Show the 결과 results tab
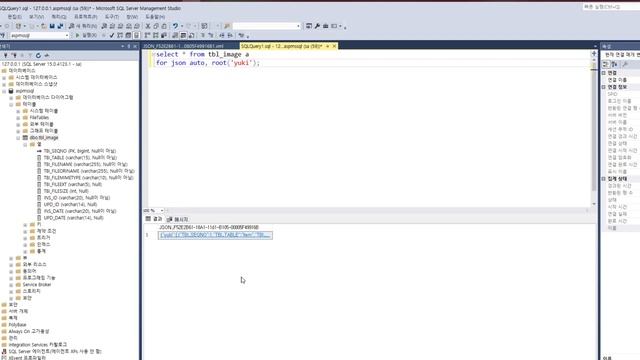 154,219
